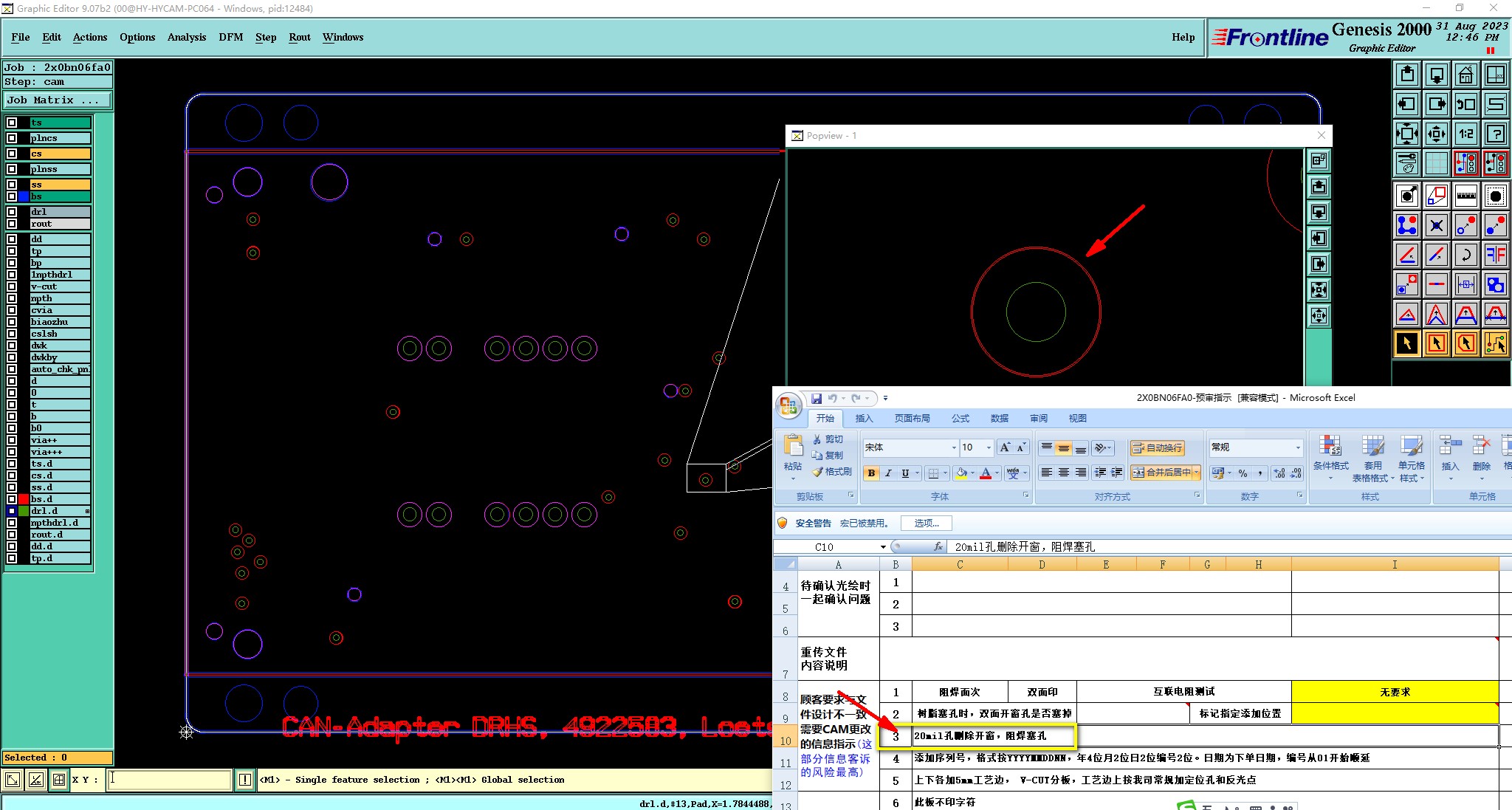The height and width of the screenshot is (810, 1512).
Task: Switch to the 页面布局 ribbon tab
Action: coord(912,419)
